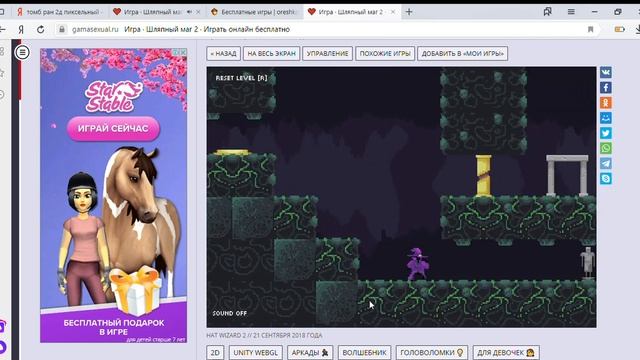Image resolution: width=640 pixels, height=360 pixels.
Task: Open a new browser tab
Action: [409, 12]
